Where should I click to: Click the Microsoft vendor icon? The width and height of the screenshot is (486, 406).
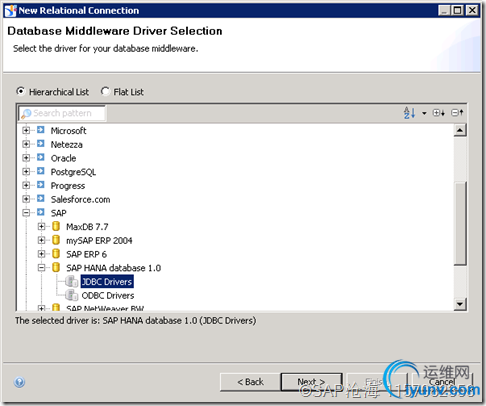click(41, 130)
